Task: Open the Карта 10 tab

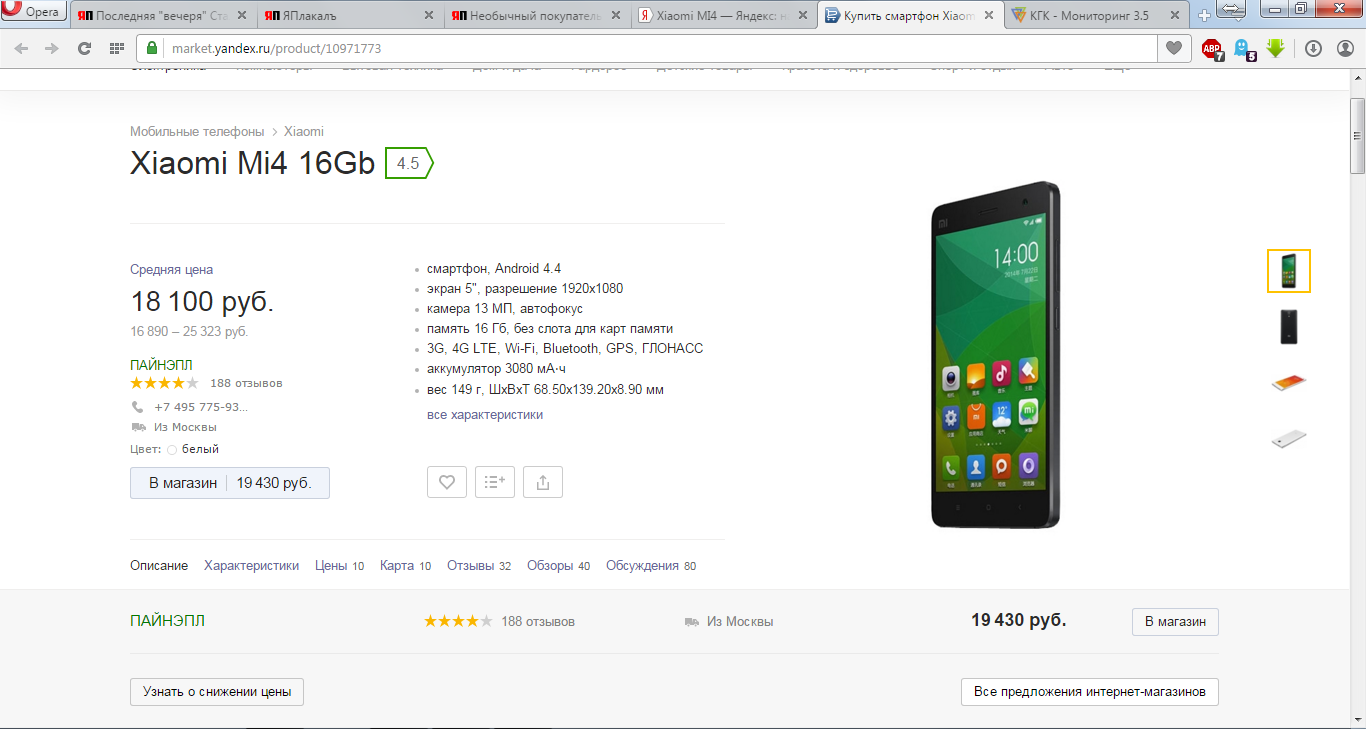Action: [x=405, y=566]
